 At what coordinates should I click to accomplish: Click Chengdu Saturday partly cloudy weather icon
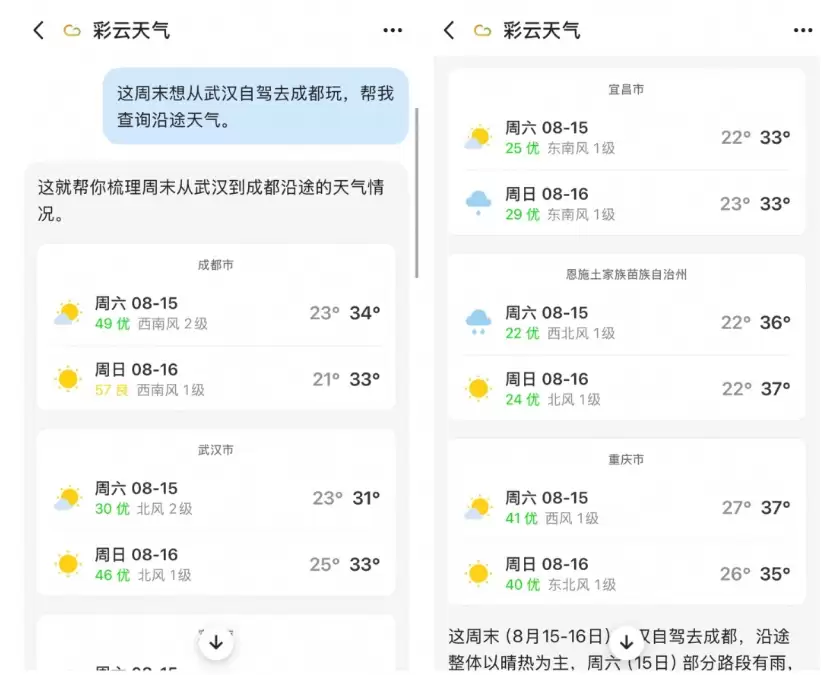tap(68, 313)
